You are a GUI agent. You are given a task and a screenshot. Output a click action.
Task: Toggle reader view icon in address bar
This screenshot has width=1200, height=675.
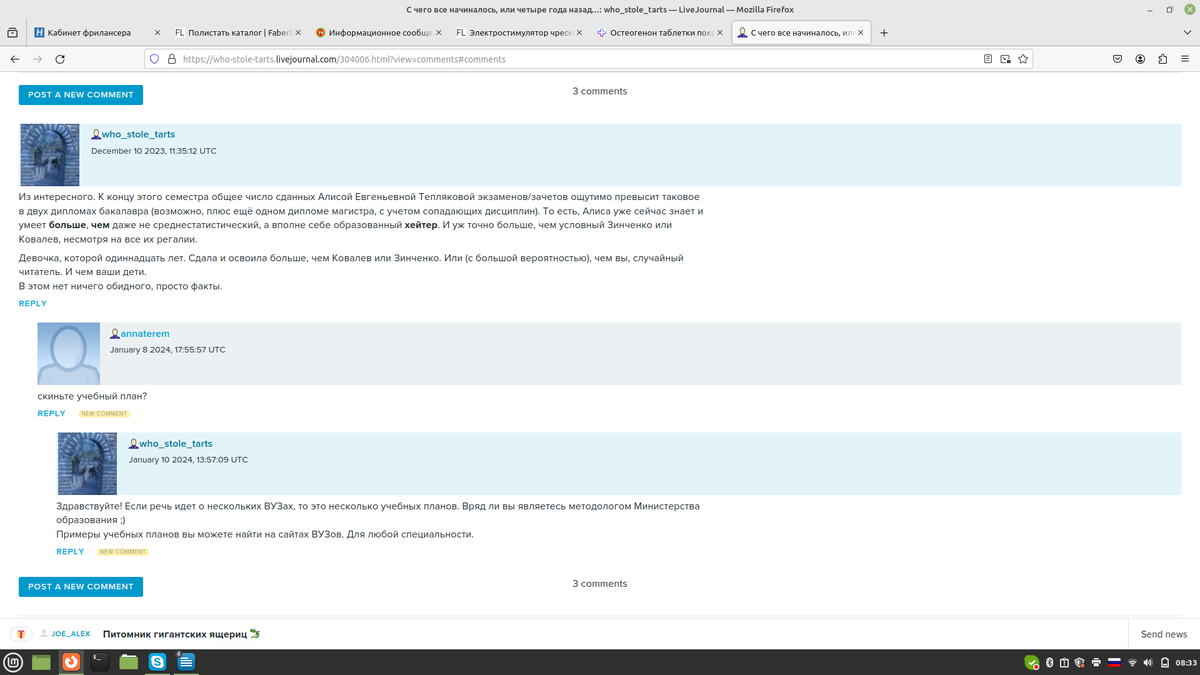click(x=988, y=59)
